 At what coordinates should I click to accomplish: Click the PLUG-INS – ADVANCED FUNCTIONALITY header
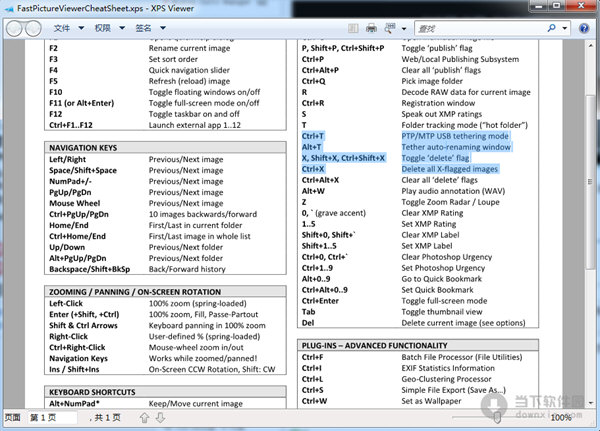418,345
